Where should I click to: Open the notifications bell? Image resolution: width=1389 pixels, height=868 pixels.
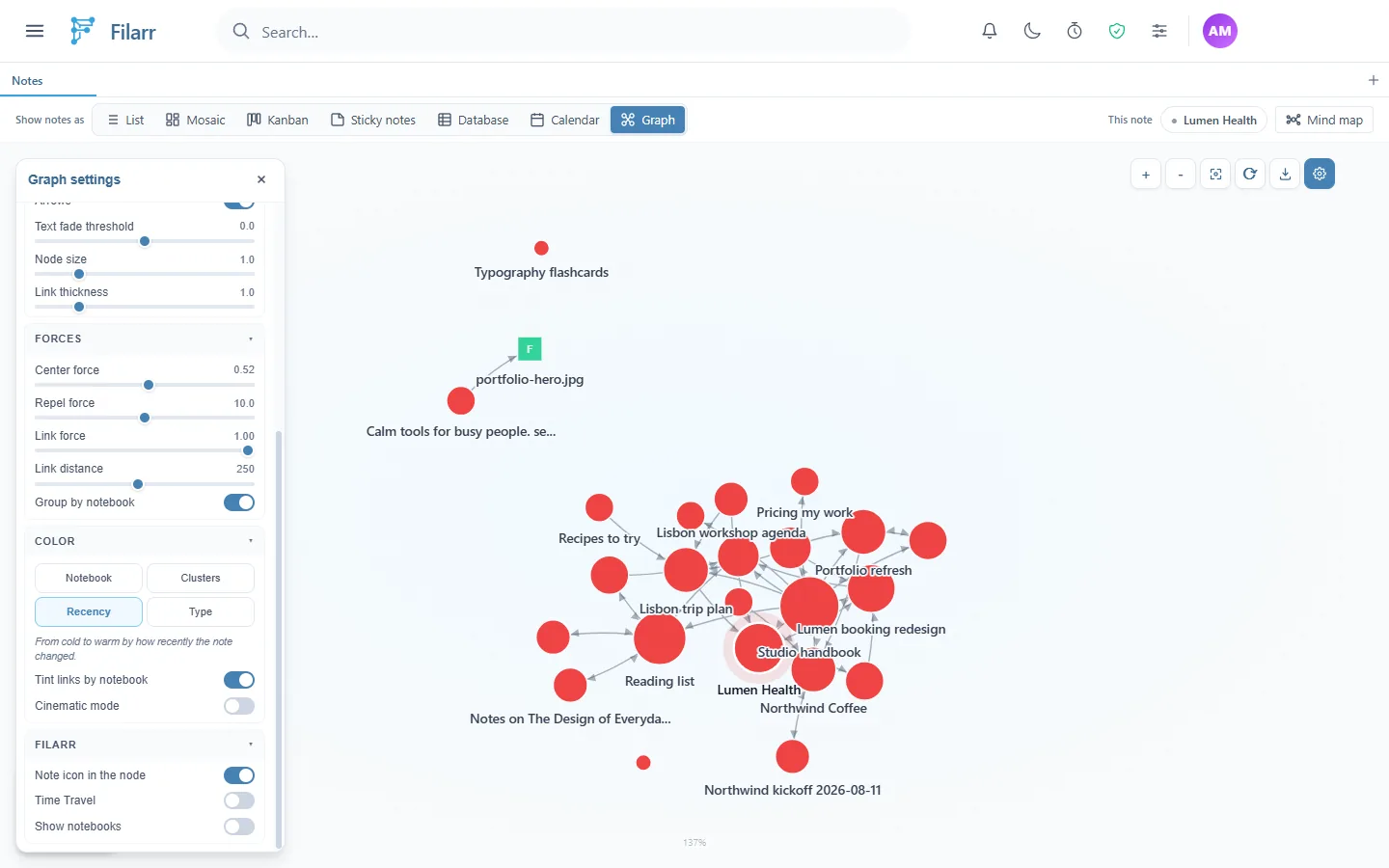990,31
